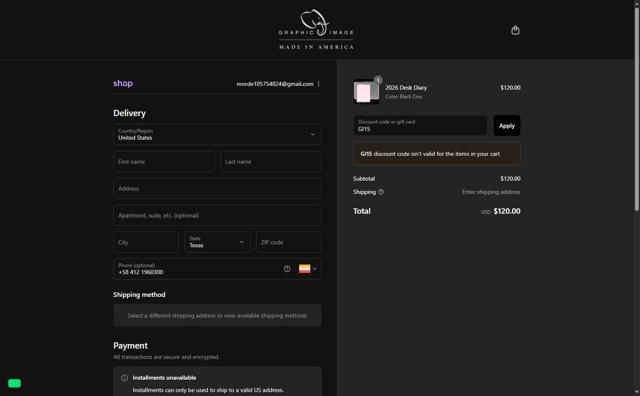Click the Payment section heading
This screenshot has height=396, width=640.
[x=130, y=345]
